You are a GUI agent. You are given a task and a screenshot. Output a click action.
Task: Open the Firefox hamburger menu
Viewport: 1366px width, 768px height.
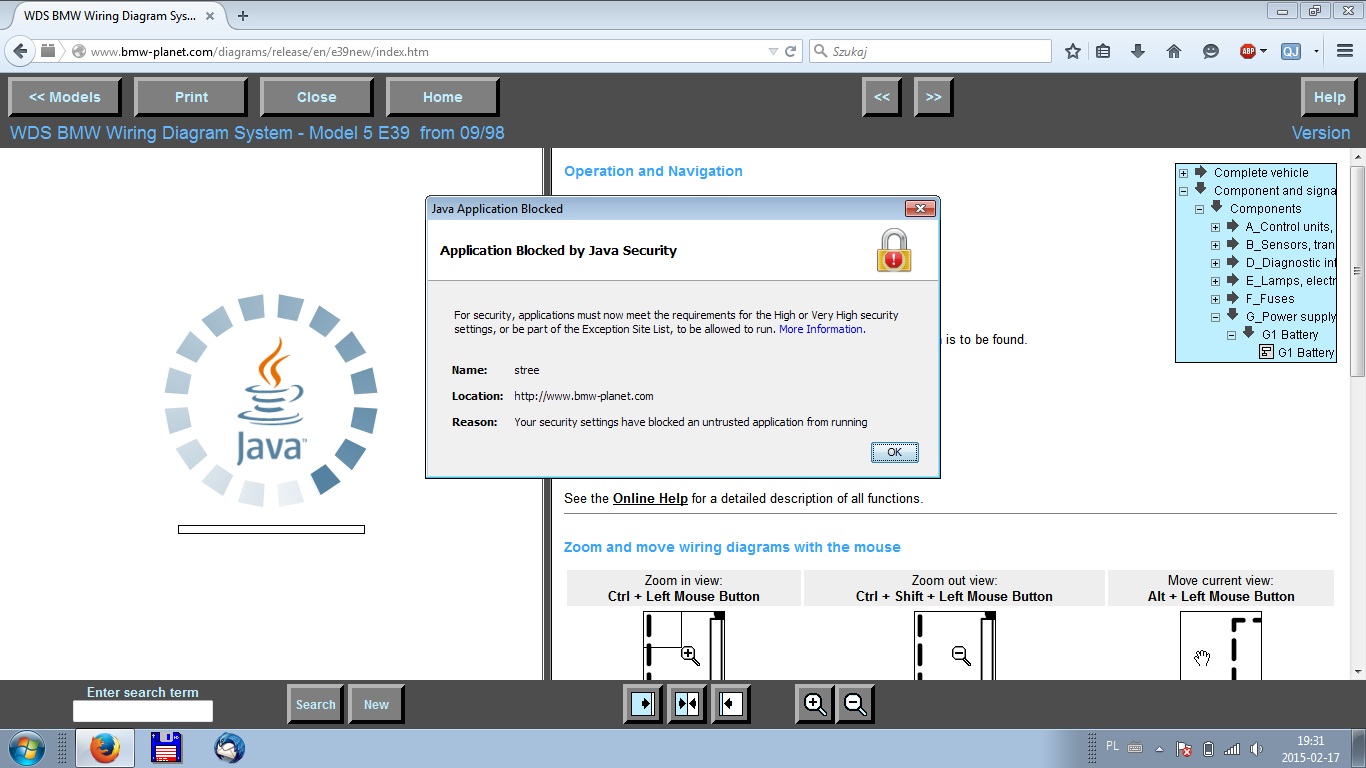[1345, 51]
